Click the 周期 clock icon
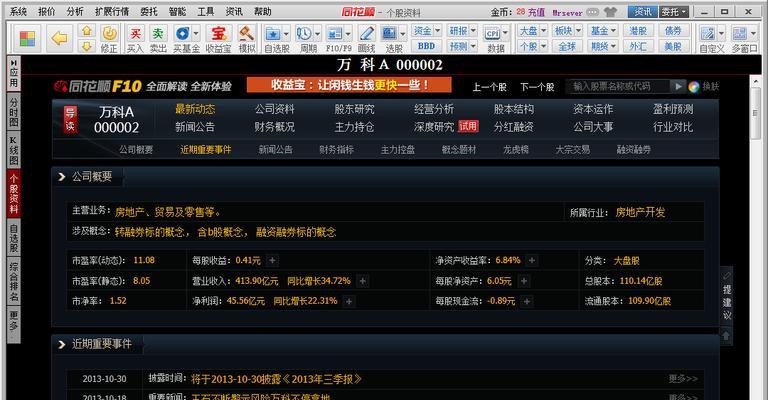The height and width of the screenshot is (400, 768). pos(304,33)
